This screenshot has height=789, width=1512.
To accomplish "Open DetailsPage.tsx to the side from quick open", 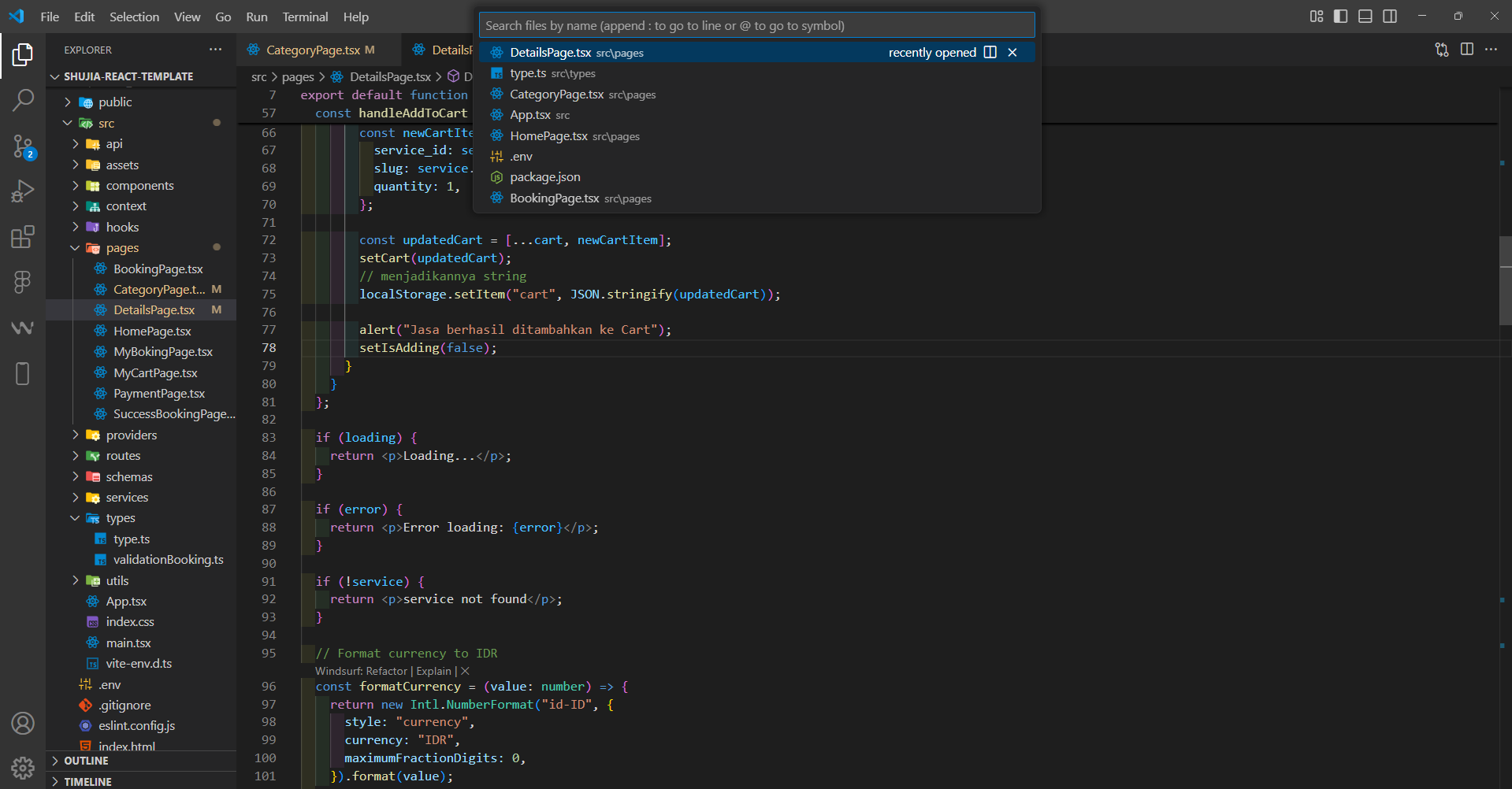I will click(990, 52).
